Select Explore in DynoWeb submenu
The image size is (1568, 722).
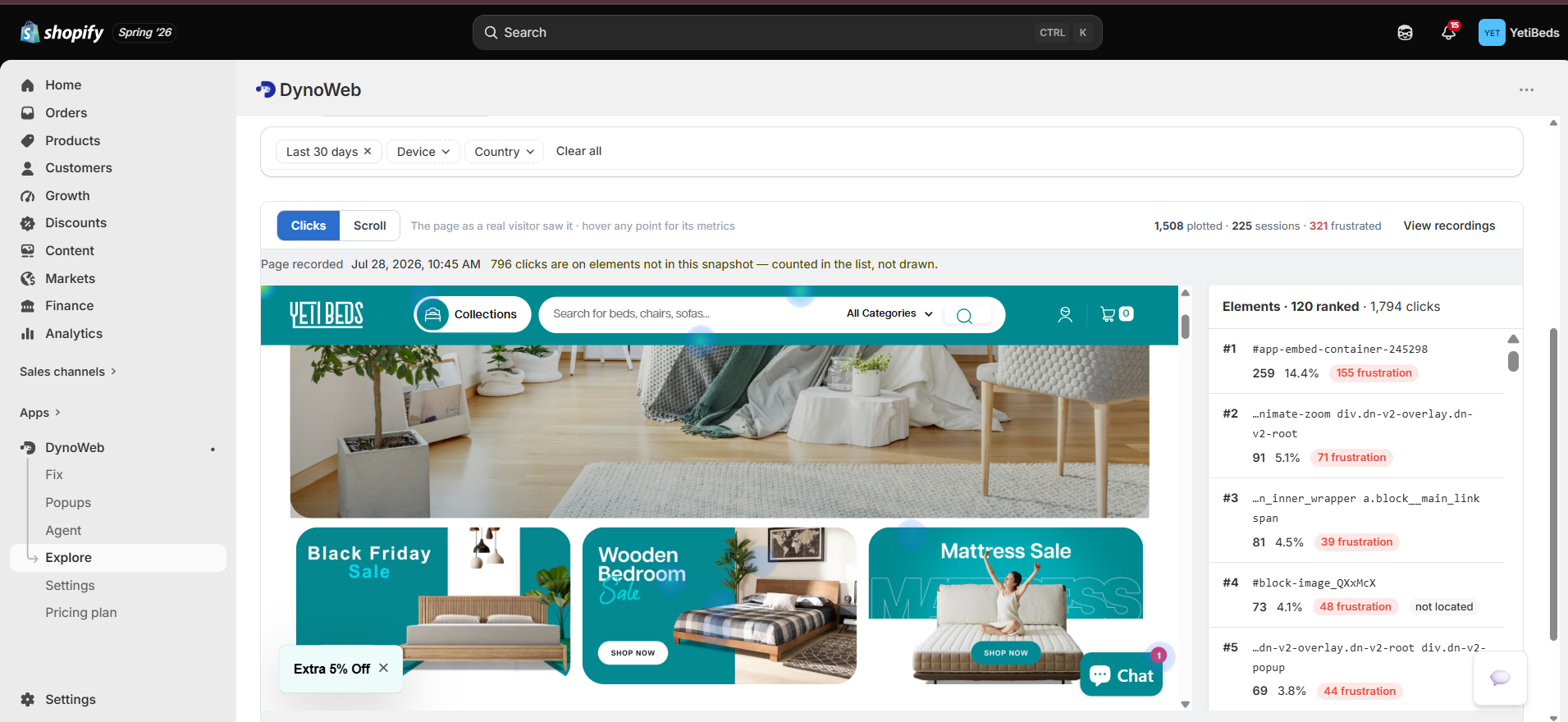click(x=118, y=558)
